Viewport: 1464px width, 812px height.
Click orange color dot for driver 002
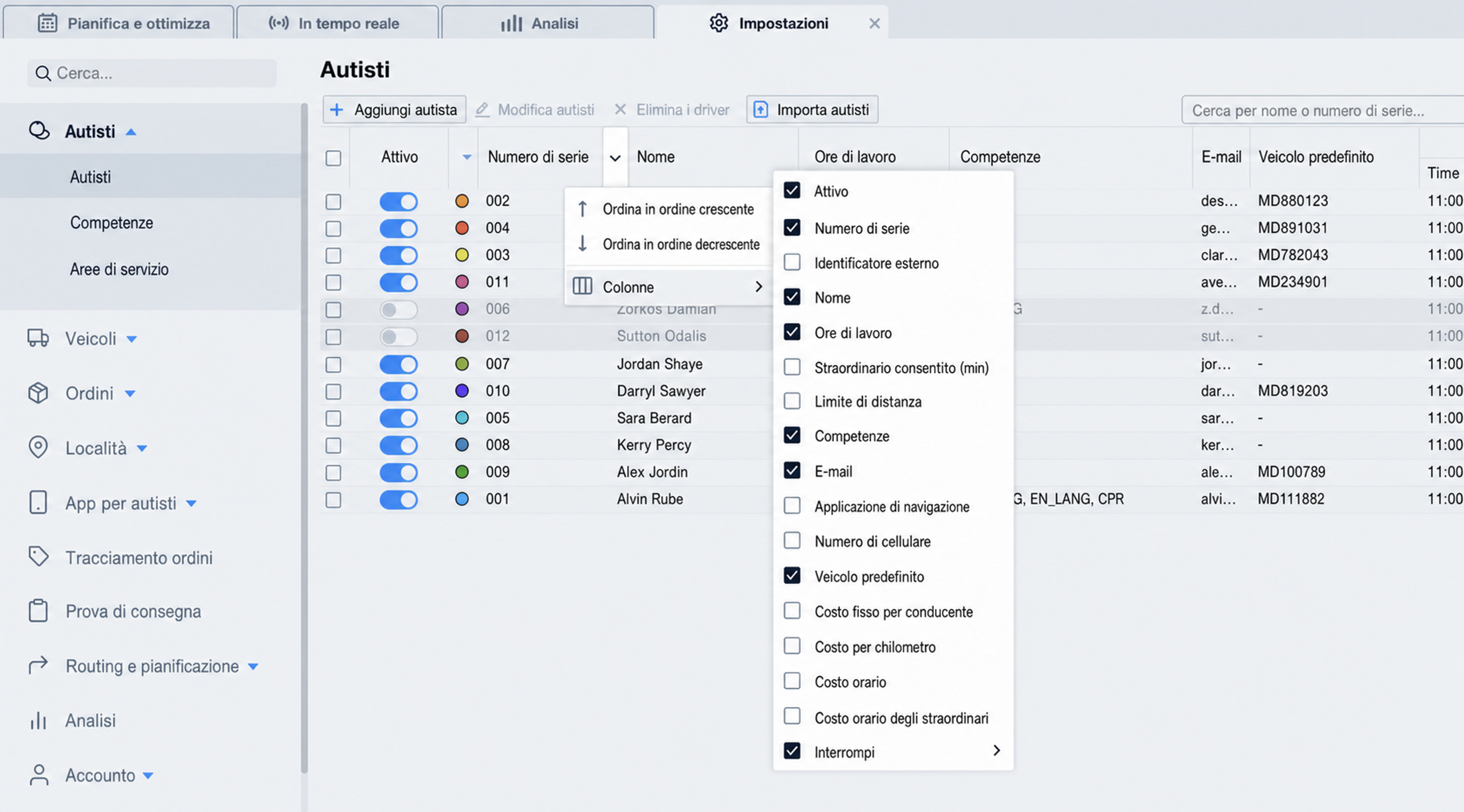coord(462,201)
